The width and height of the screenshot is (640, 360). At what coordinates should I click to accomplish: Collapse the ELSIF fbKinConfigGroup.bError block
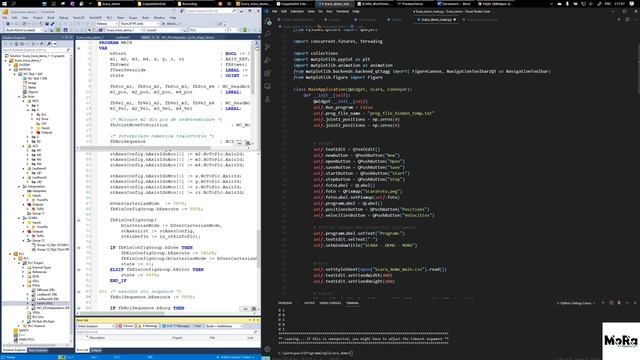pos(79,270)
